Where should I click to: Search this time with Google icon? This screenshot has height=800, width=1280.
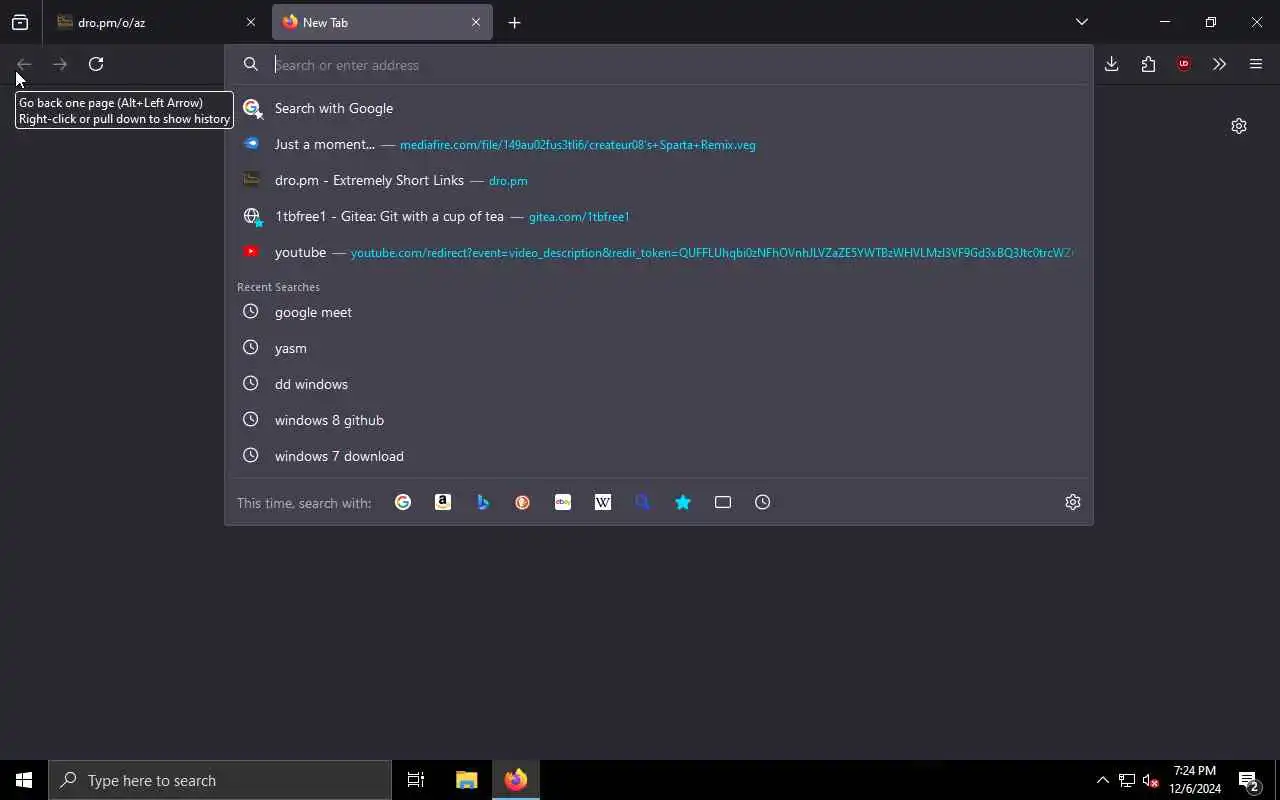point(403,502)
